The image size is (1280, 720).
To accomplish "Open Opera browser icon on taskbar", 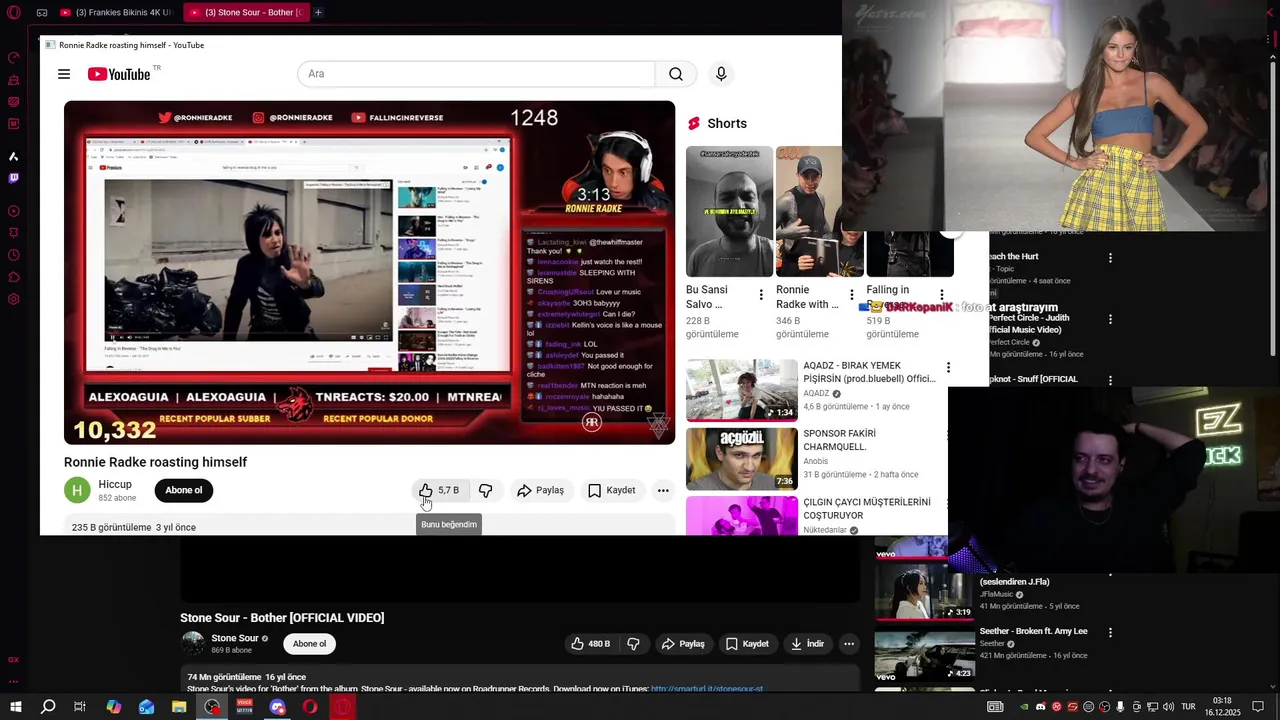I will 310,707.
